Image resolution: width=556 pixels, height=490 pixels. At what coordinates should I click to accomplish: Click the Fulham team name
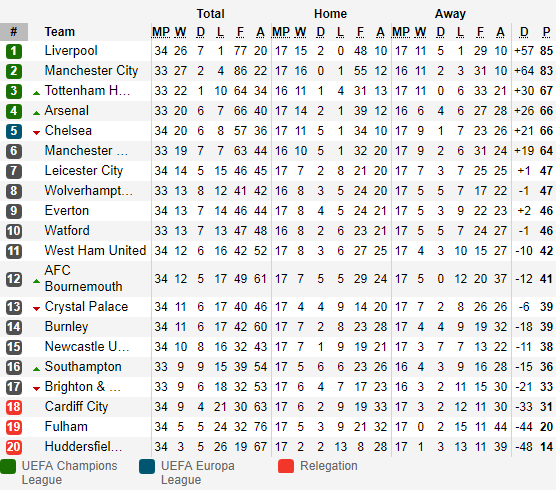(x=66, y=427)
